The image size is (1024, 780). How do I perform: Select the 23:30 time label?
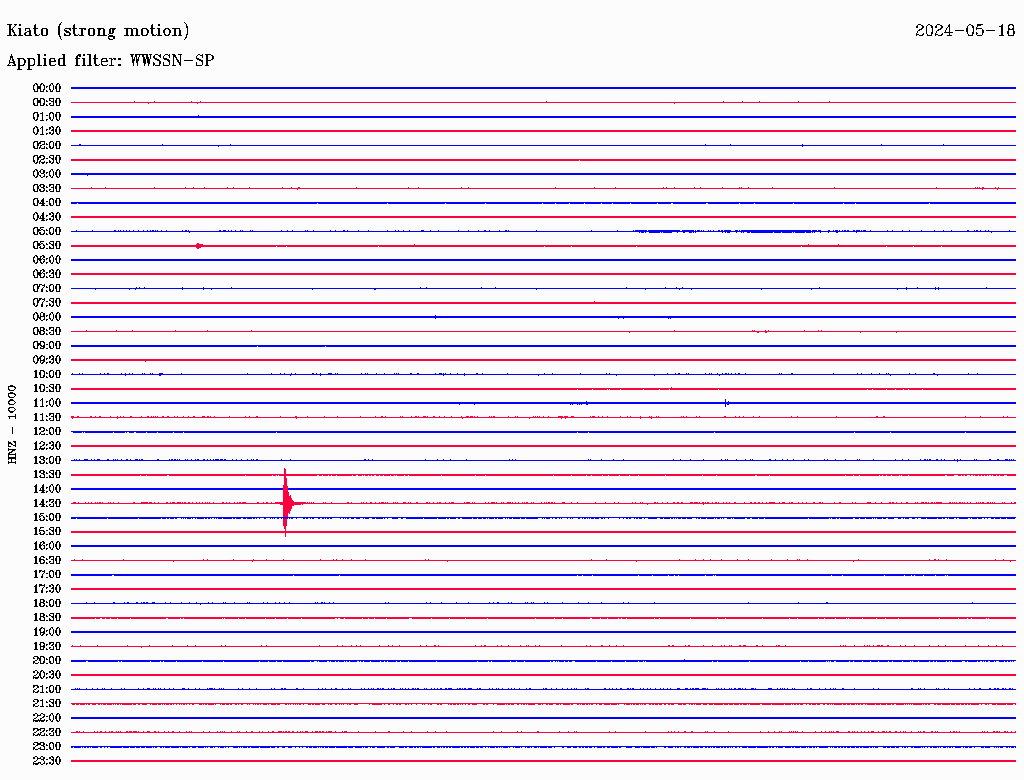(47, 761)
